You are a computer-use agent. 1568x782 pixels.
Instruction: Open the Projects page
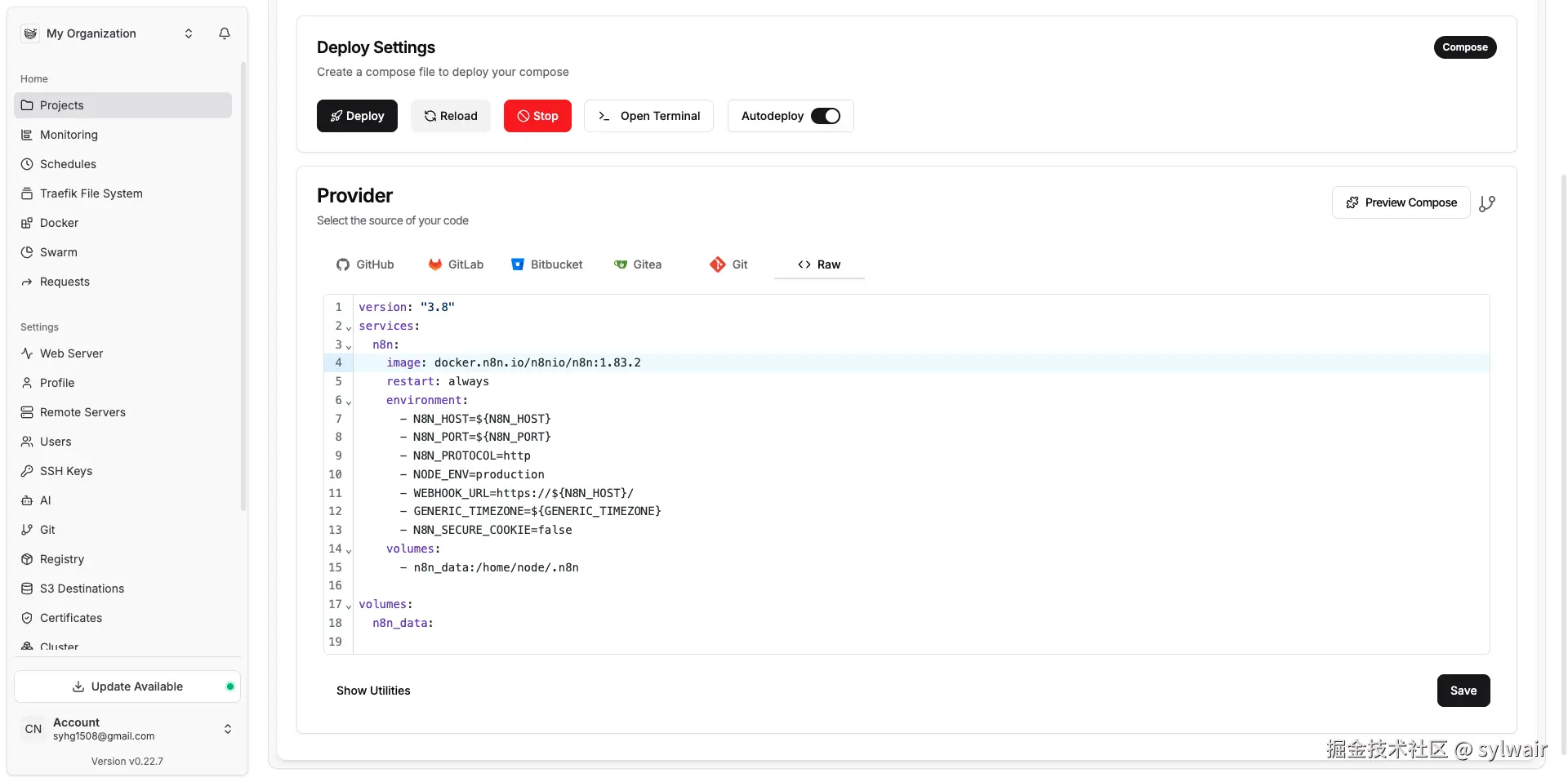122,105
